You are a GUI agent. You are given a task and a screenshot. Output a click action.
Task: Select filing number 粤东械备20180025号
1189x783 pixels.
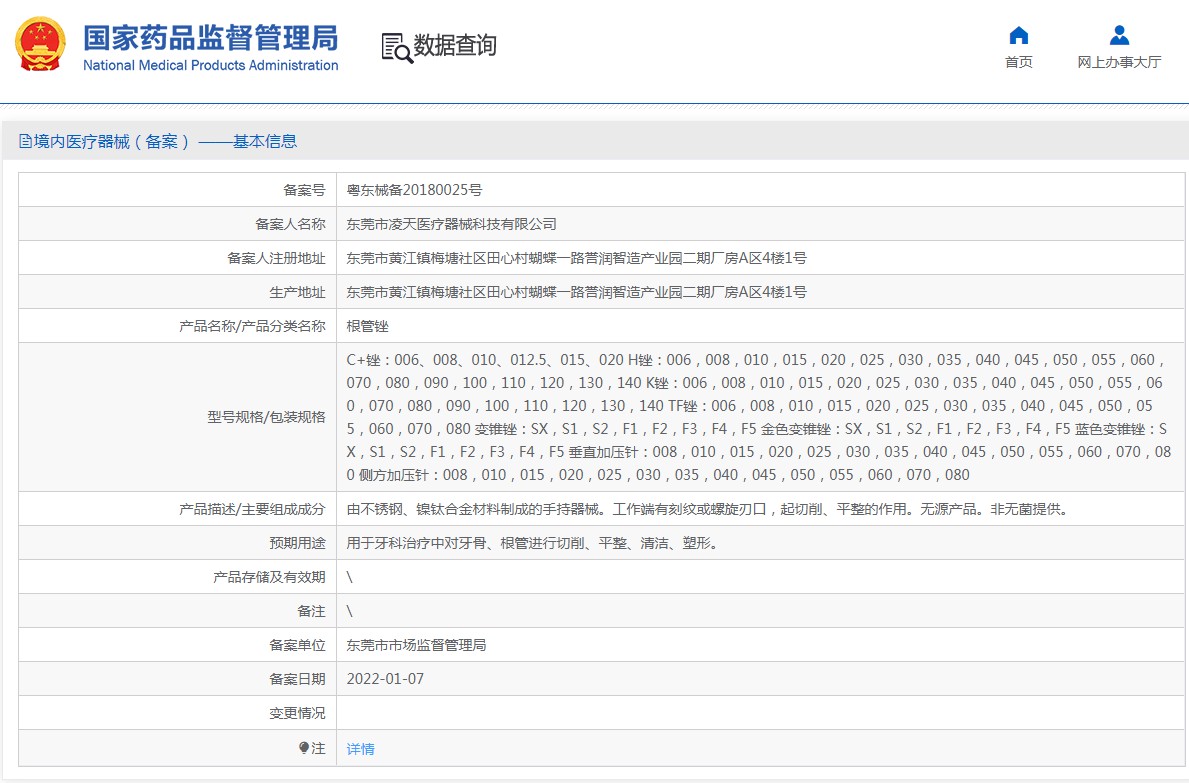pos(414,190)
